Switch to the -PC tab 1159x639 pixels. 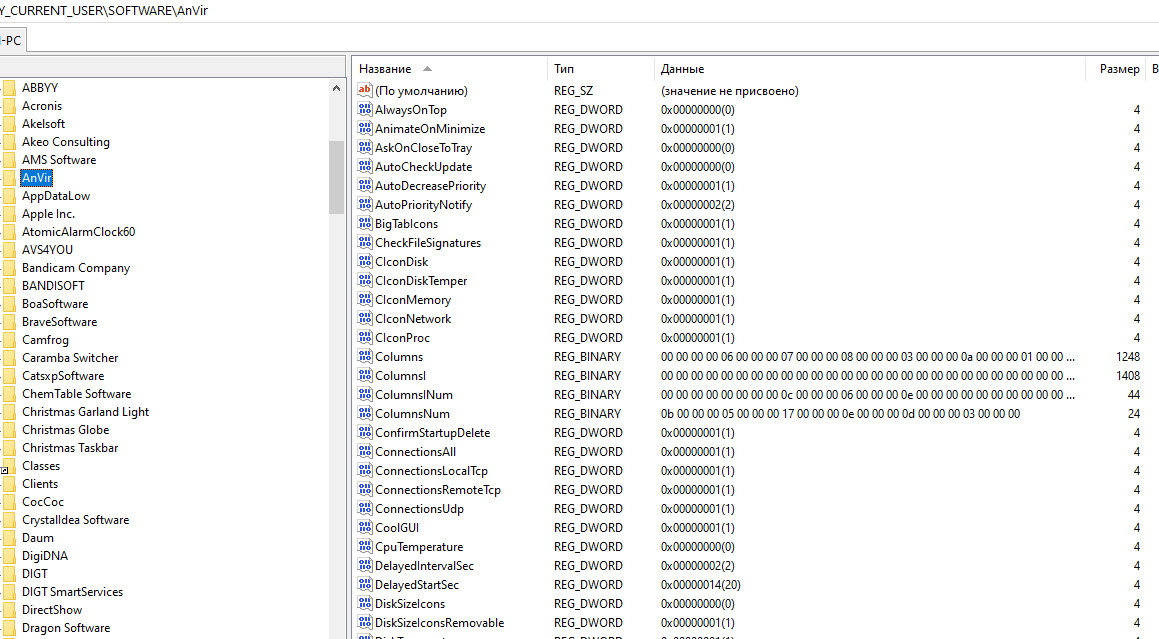pyautogui.click(x=13, y=40)
